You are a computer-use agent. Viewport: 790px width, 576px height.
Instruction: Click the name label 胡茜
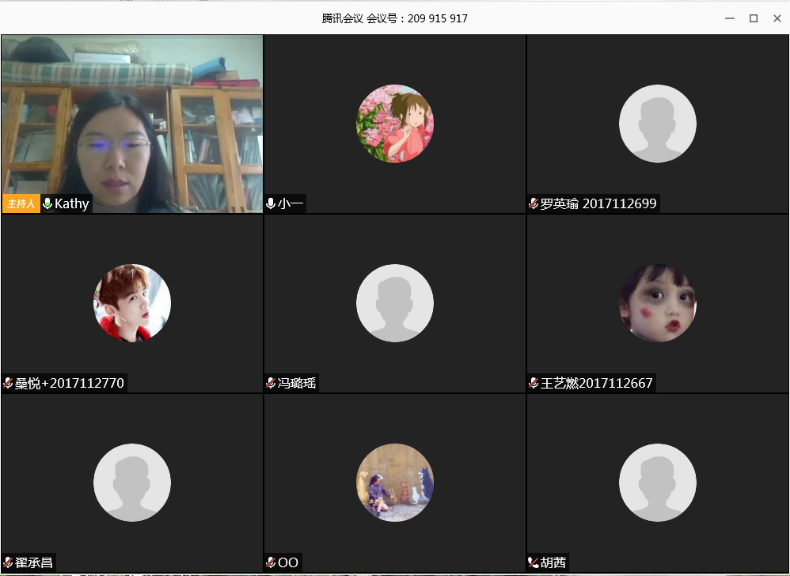[x=553, y=562]
